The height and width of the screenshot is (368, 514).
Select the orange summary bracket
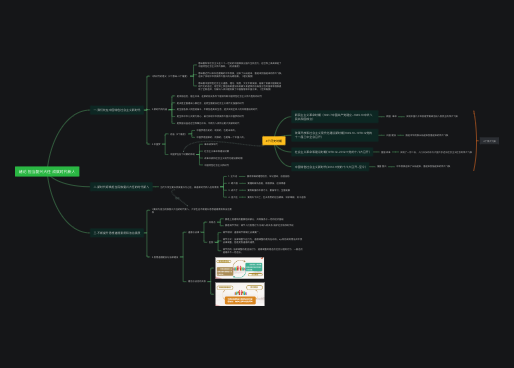point(474,141)
